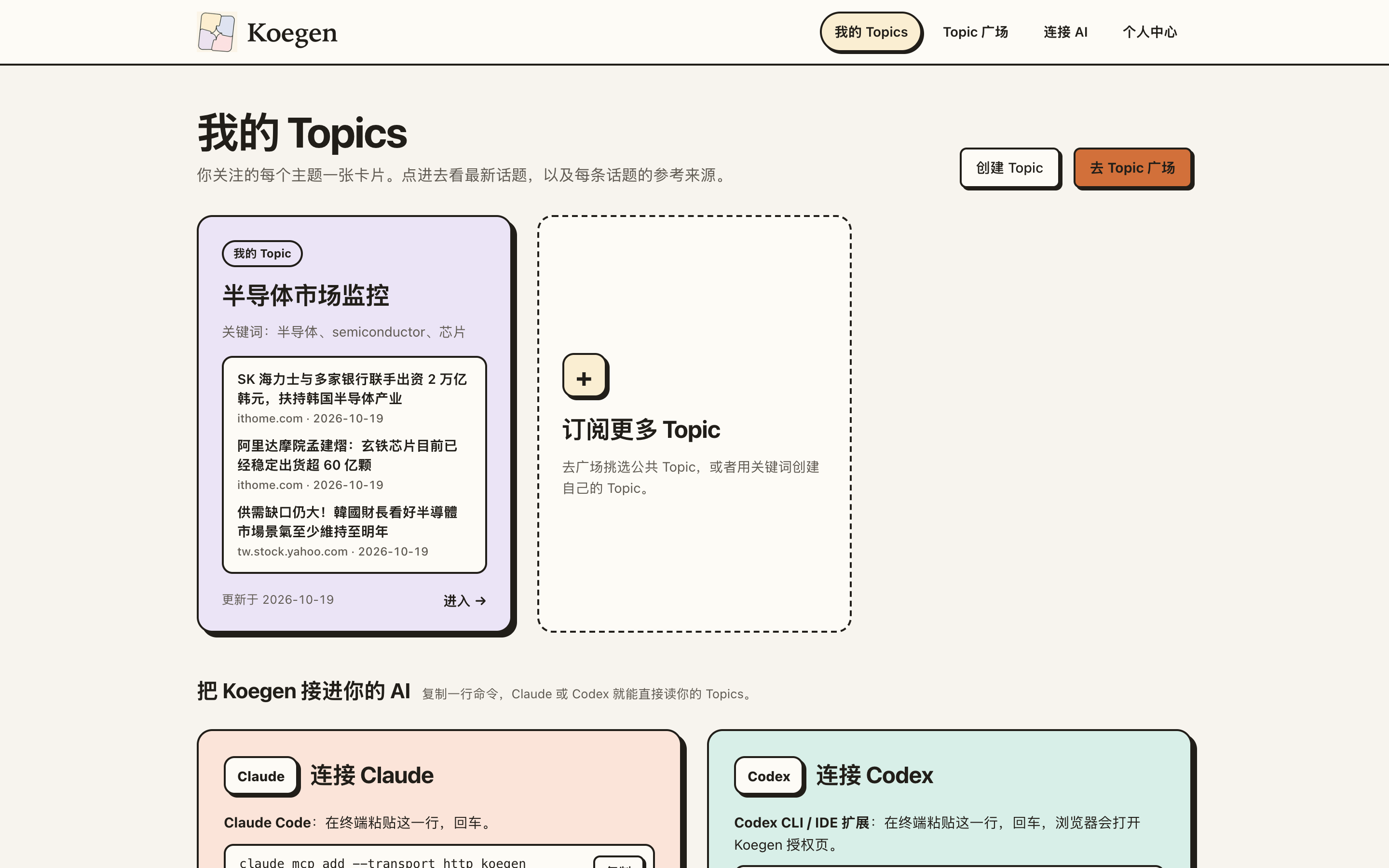Click the 创建 Topic button
This screenshot has height=868, width=1389.
[x=1009, y=168]
